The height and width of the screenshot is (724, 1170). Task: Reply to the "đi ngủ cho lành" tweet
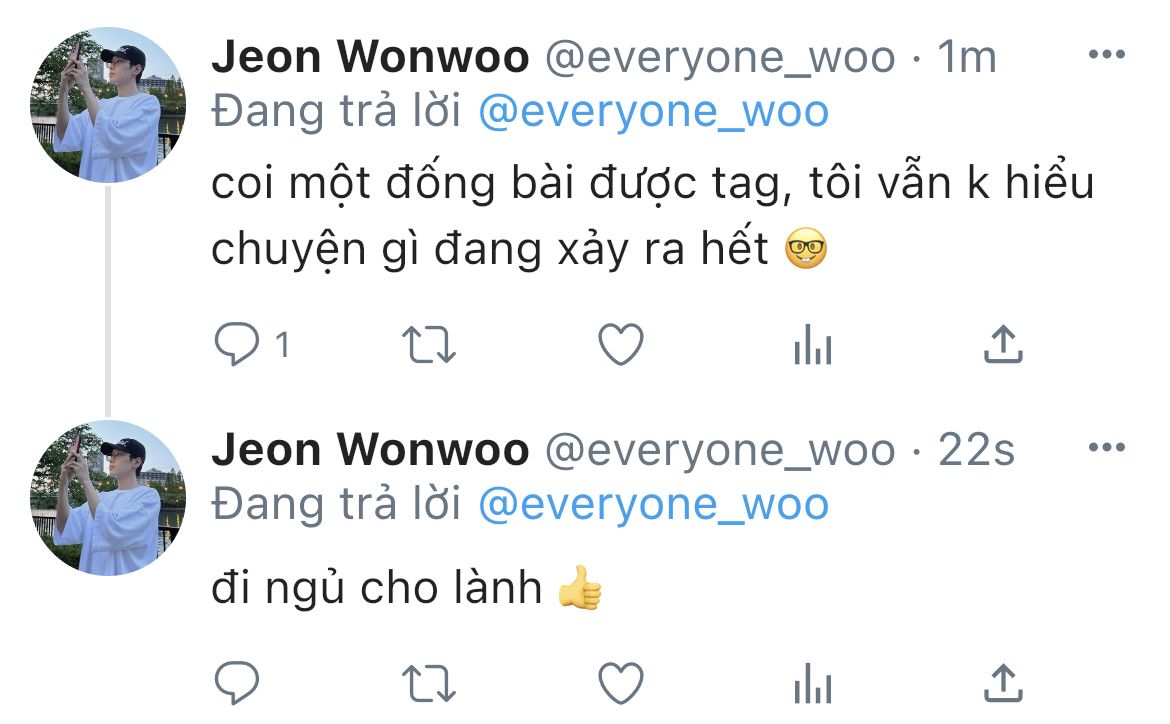tap(237, 682)
